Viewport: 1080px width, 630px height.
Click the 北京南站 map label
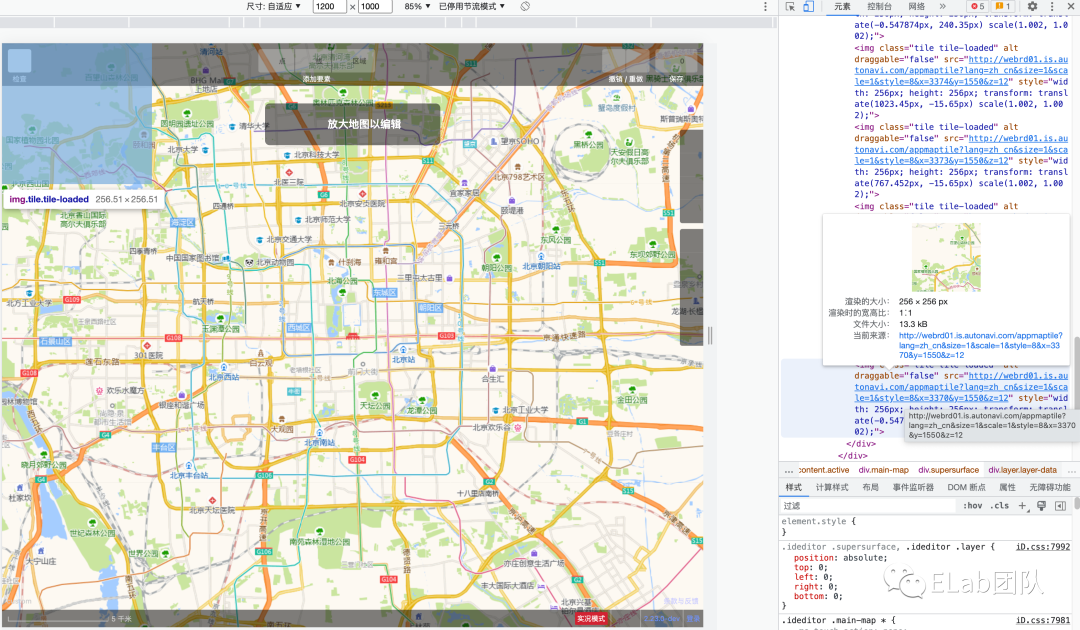click(320, 442)
